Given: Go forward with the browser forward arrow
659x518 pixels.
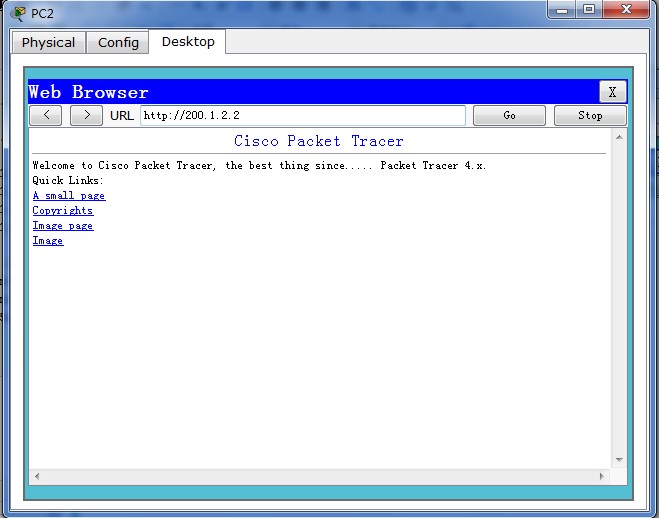Looking at the screenshot, I should (86, 115).
